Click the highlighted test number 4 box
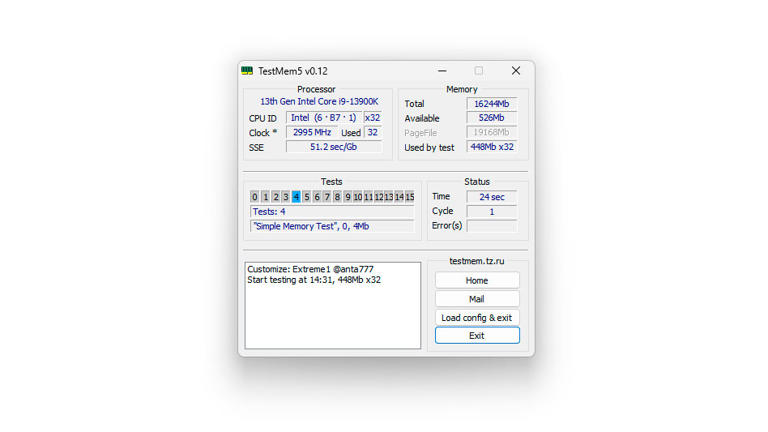The width and height of the screenshot is (768, 432). [x=296, y=197]
